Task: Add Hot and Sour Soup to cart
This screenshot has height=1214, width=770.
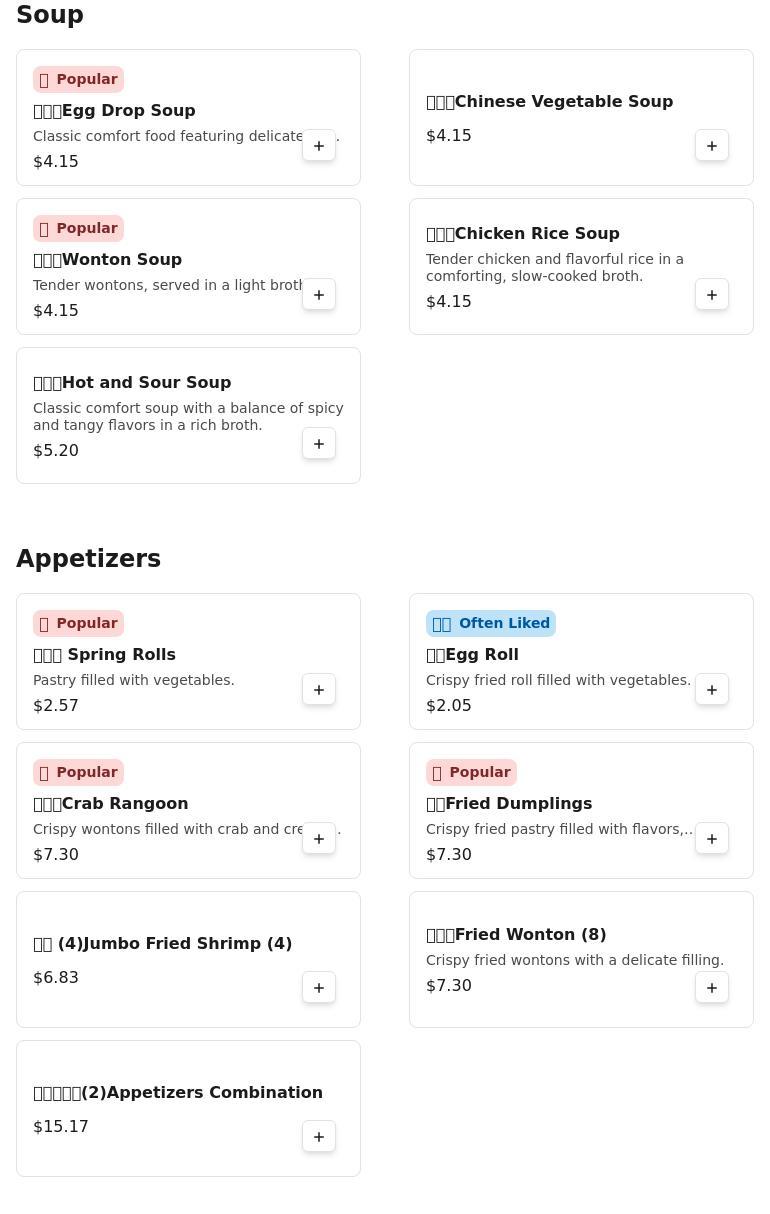Action: 319,444
